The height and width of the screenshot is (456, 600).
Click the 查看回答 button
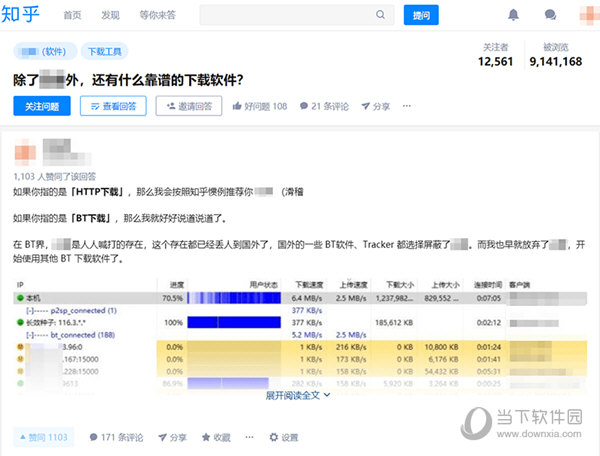coord(113,106)
